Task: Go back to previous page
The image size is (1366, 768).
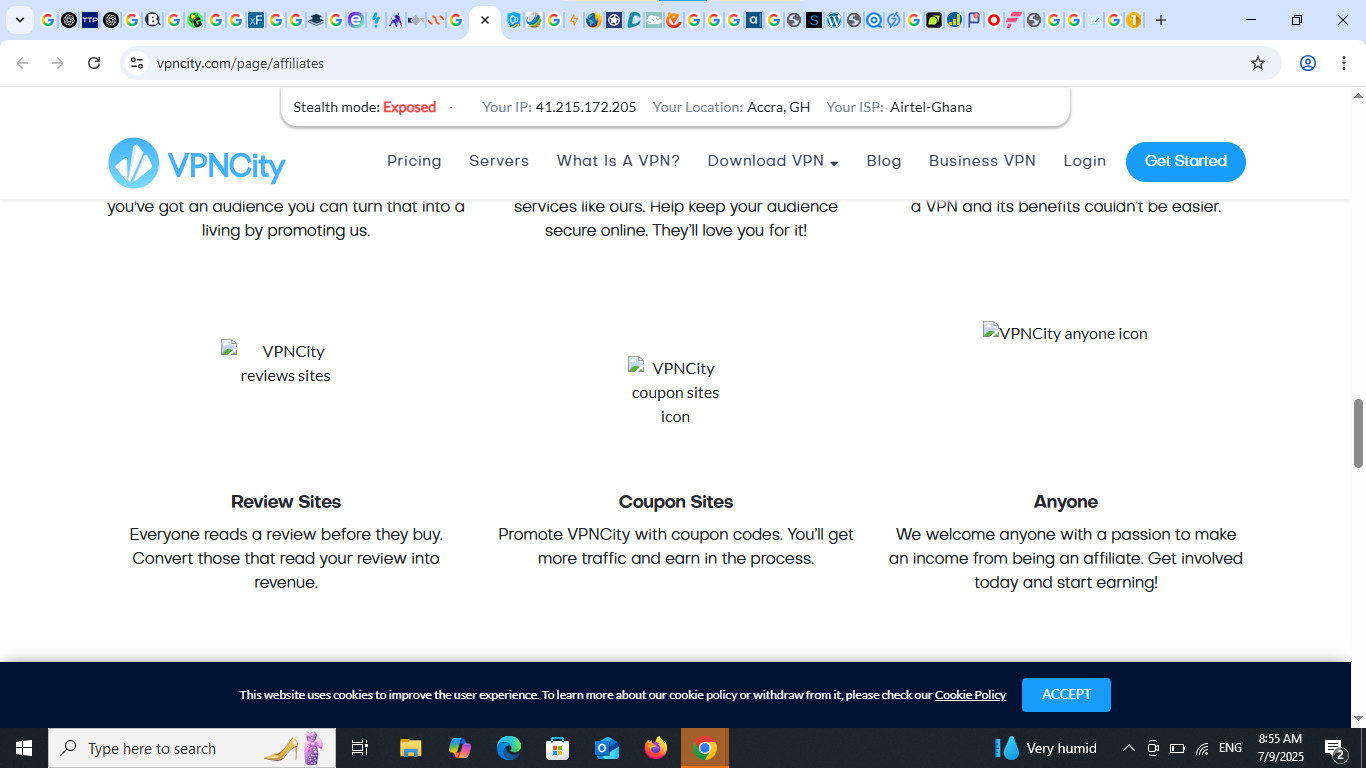Action: click(x=22, y=63)
